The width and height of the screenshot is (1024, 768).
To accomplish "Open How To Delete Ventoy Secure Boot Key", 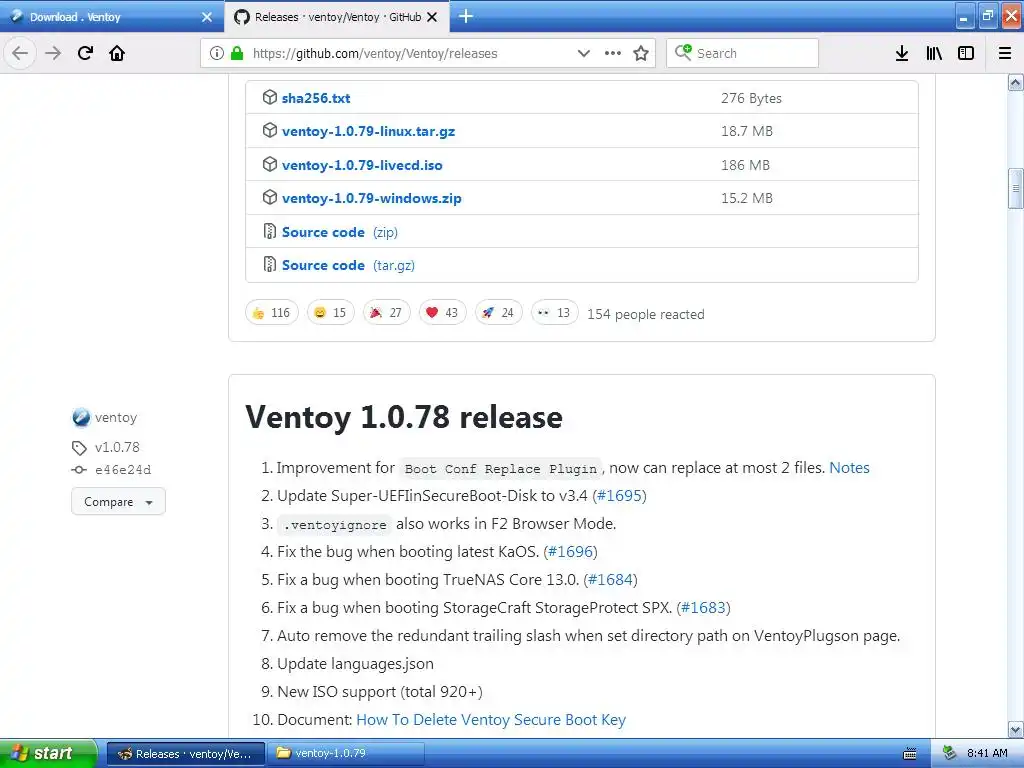I will [491, 720].
